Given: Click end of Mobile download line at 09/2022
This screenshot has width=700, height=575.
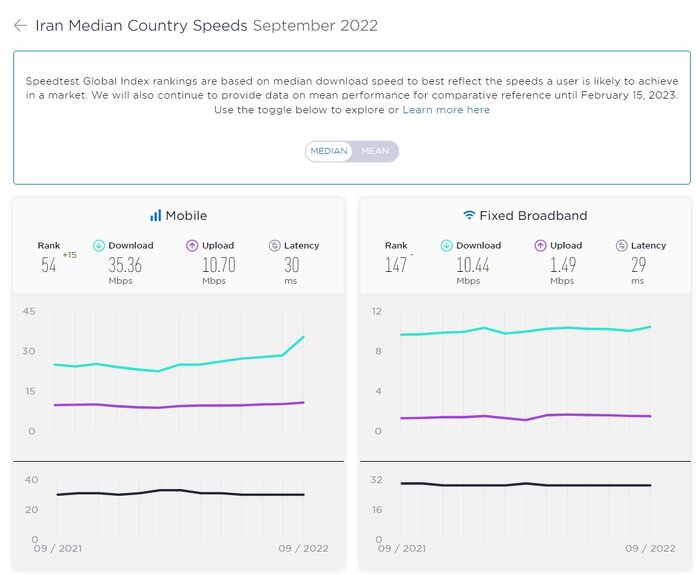Looking at the screenshot, I should click(304, 337).
